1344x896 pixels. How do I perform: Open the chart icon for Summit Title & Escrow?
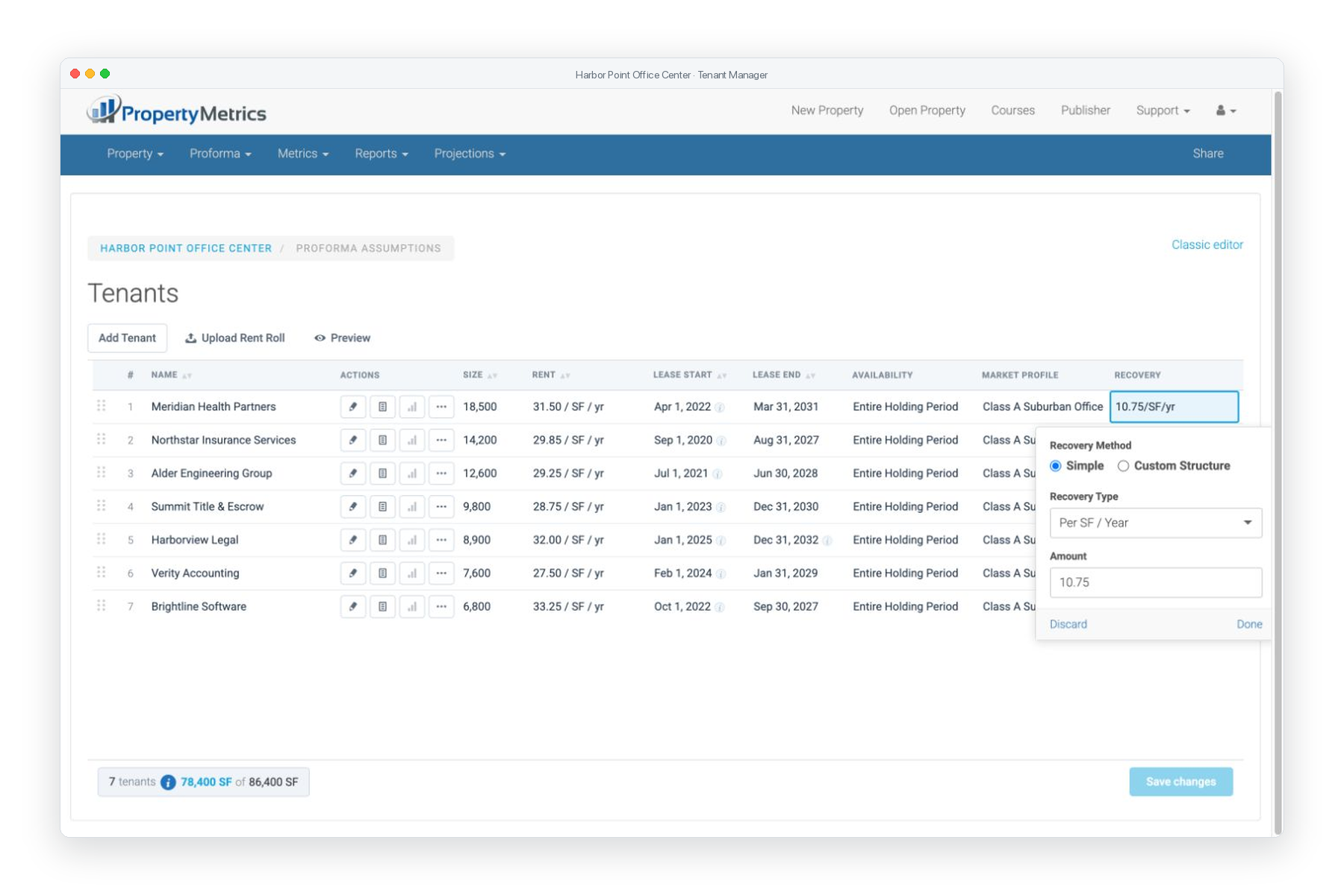412,506
